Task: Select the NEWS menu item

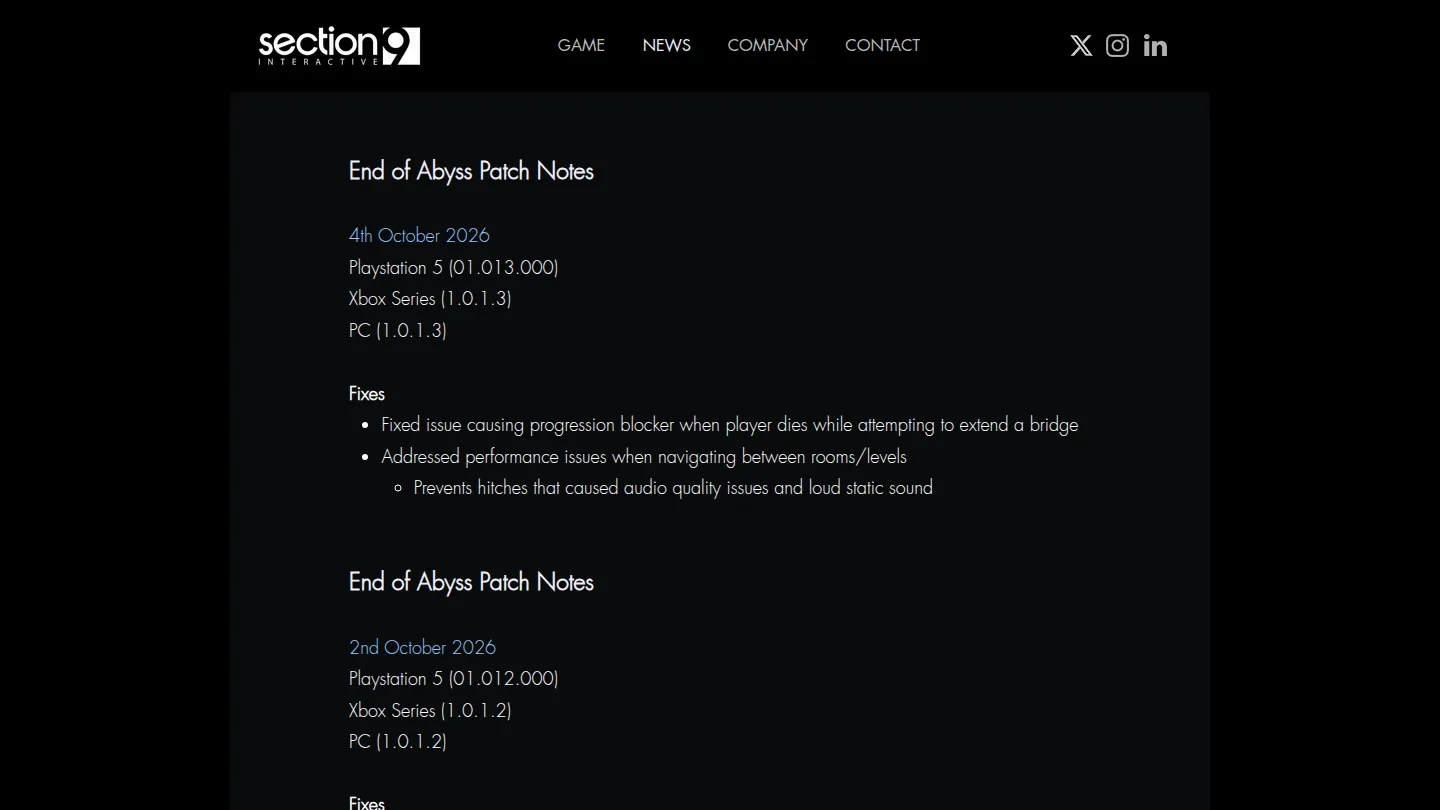Action: coord(667,45)
